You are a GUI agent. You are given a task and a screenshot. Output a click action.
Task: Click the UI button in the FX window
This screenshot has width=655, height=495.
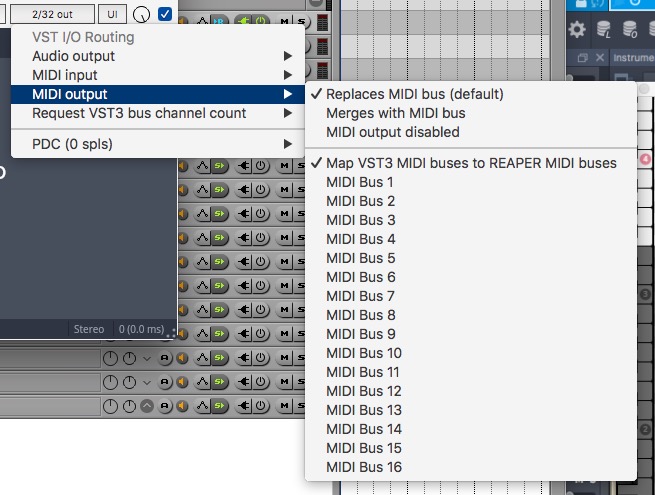pos(112,14)
